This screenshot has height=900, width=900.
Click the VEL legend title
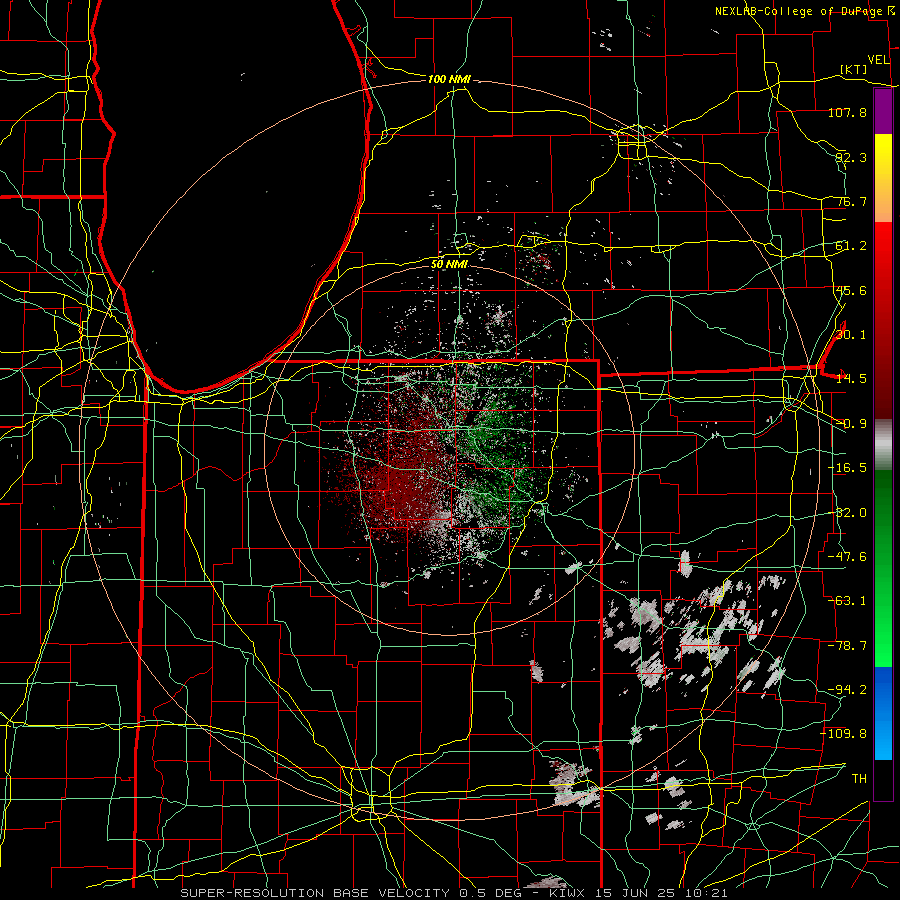click(x=879, y=60)
